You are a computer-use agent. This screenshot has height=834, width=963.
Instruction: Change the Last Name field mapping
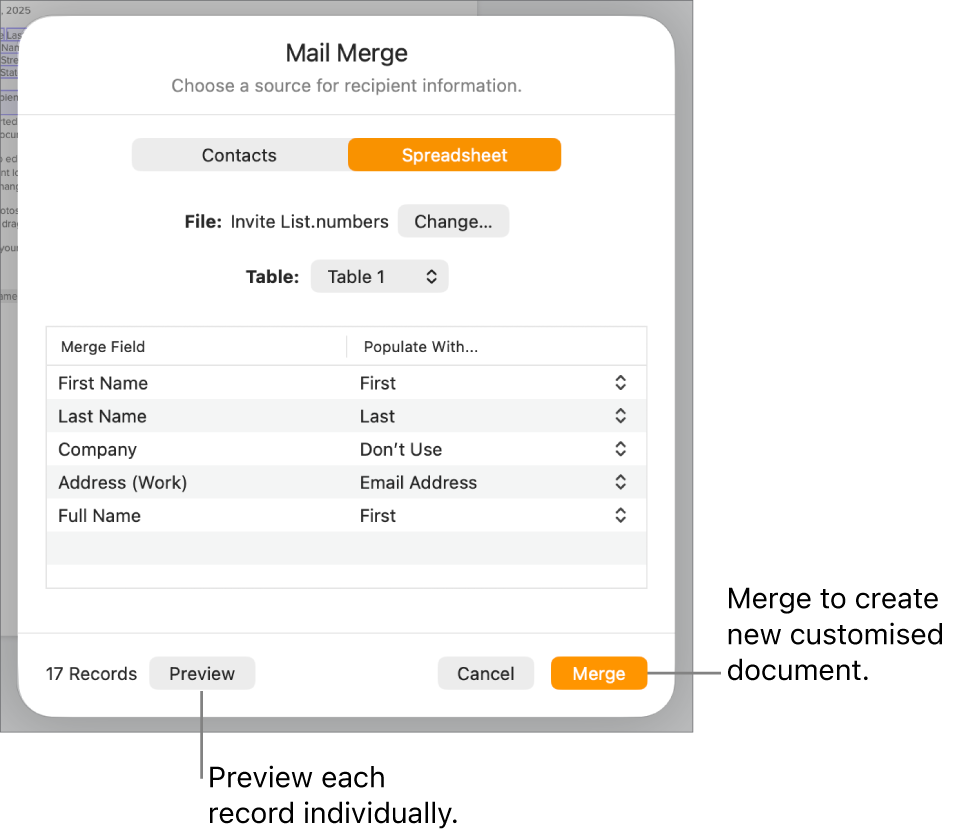[620, 416]
